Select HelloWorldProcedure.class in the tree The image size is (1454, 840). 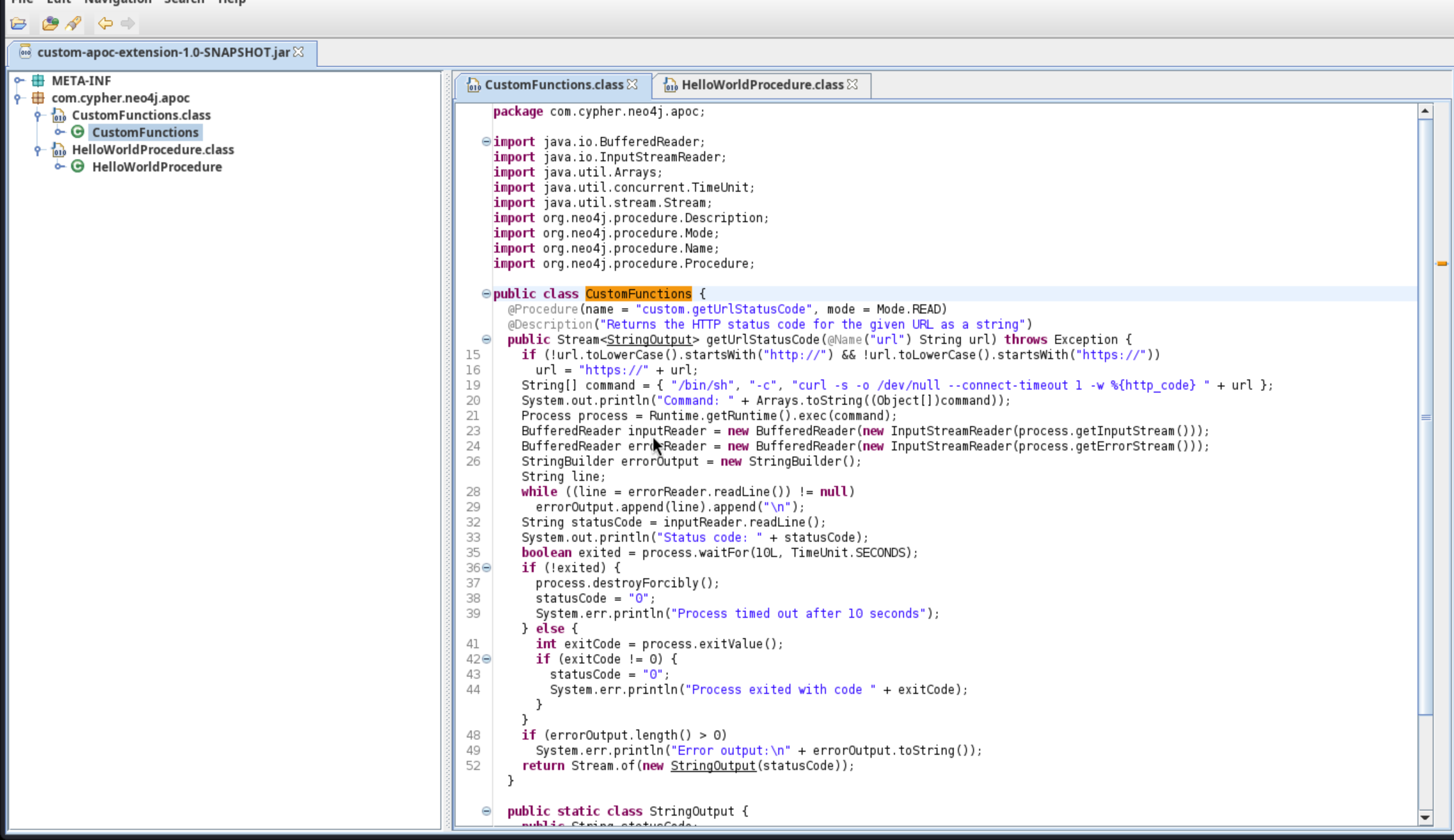pyautogui.click(x=152, y=150)
